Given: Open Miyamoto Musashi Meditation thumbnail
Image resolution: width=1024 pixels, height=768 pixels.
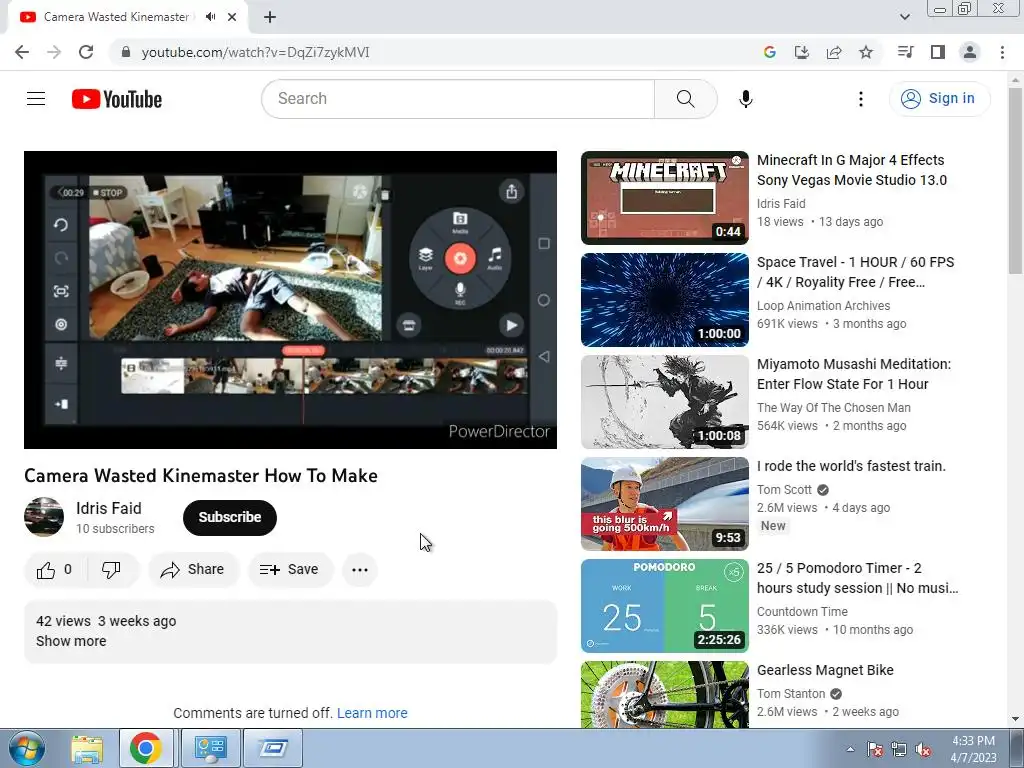Looking at the screenshot, I should point(665,402).
